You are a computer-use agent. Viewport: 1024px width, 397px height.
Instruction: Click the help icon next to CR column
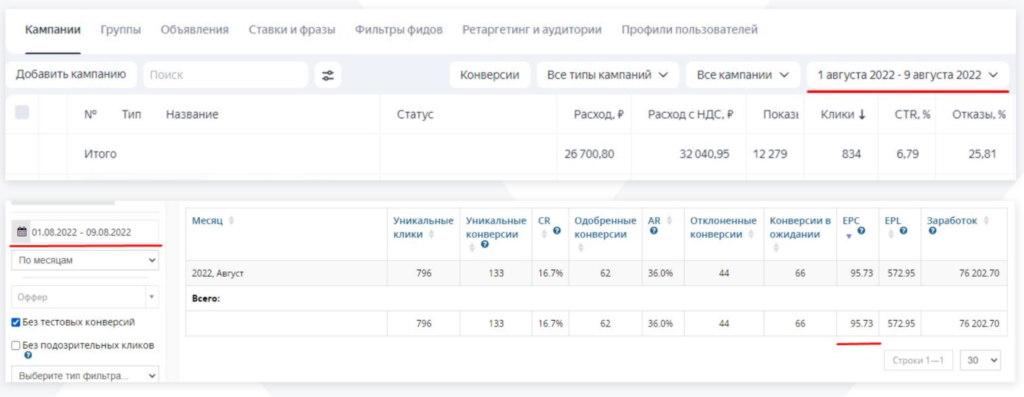pyautogui.click(x=556, y=230)
